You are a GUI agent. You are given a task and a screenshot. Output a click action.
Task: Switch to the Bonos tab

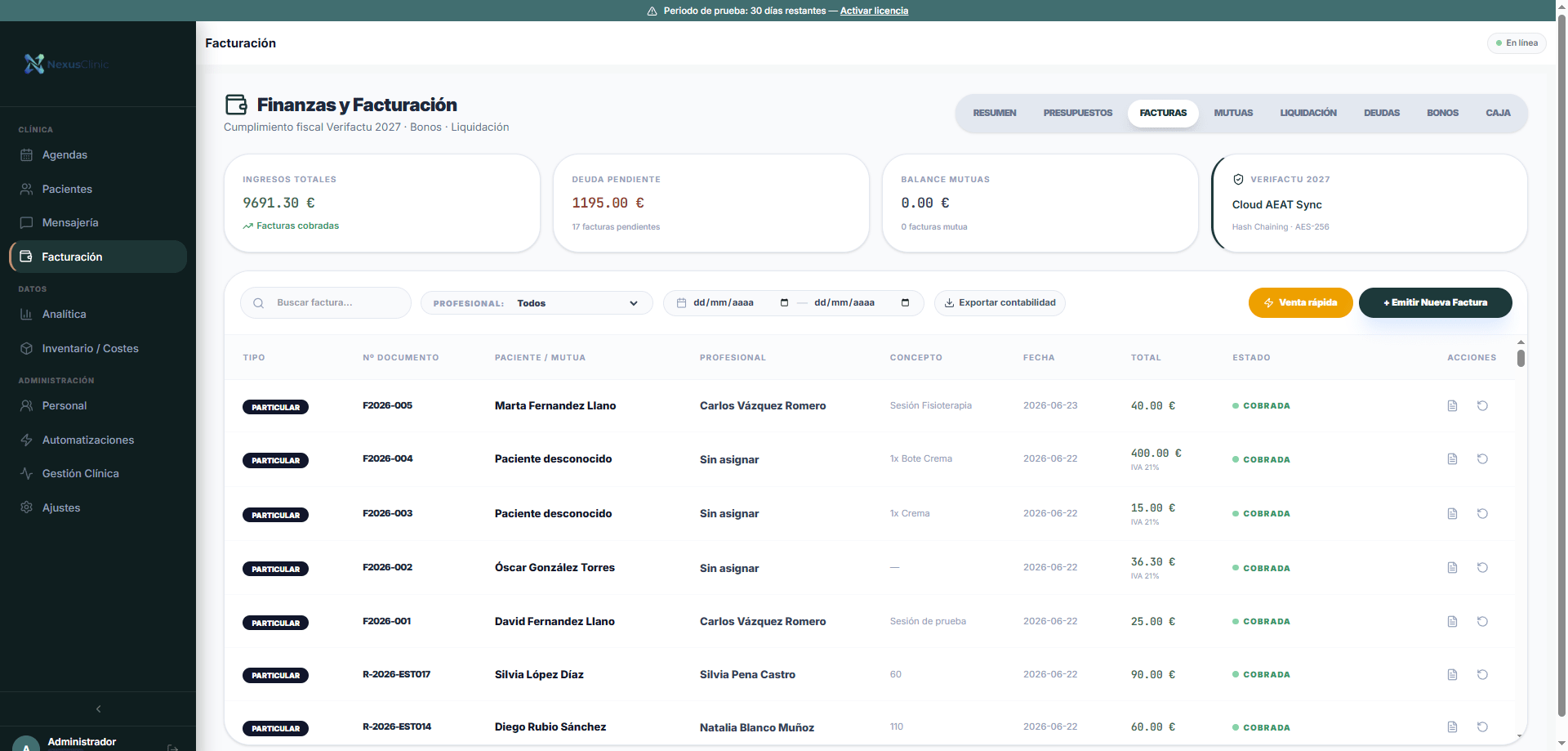click(x=1442, y=113)
